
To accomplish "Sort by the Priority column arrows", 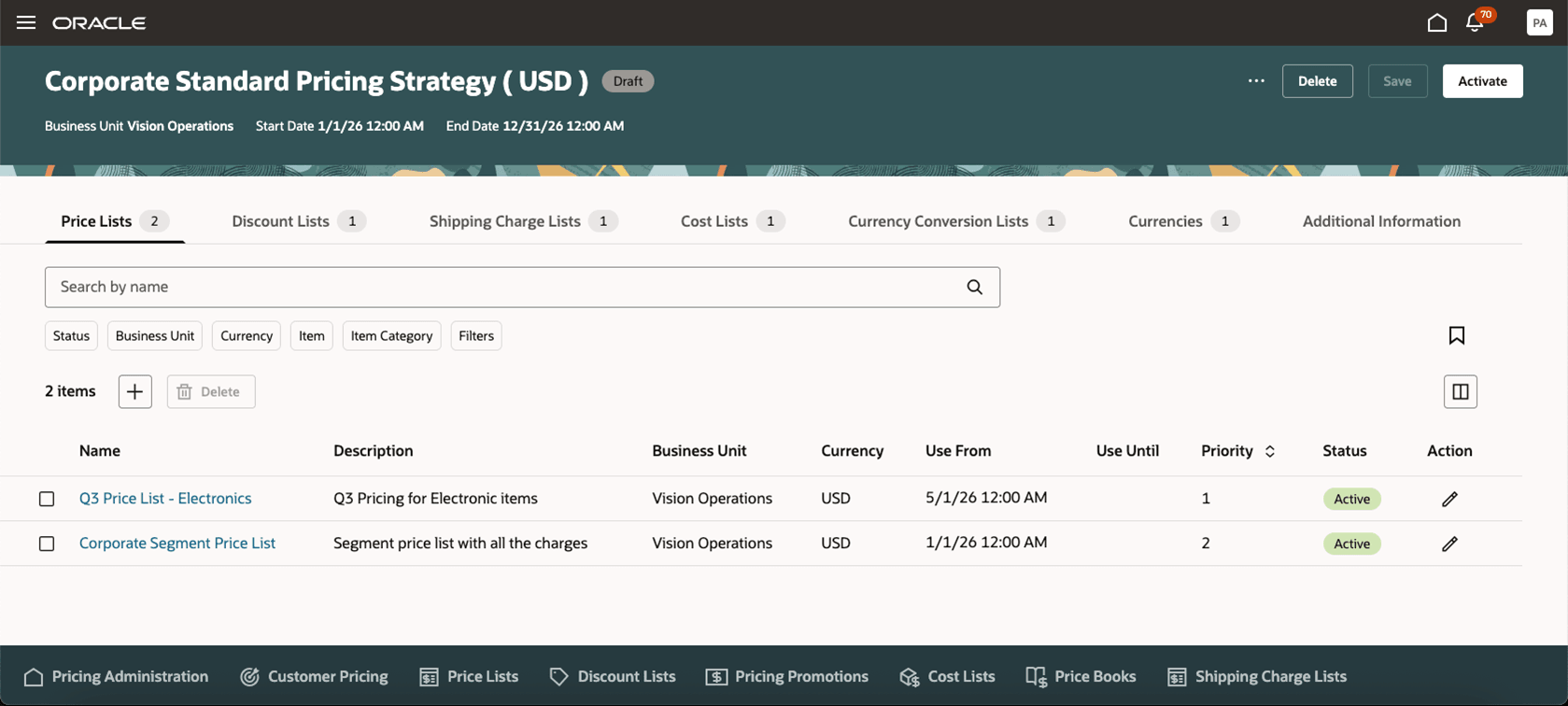I will [1270, 451].
